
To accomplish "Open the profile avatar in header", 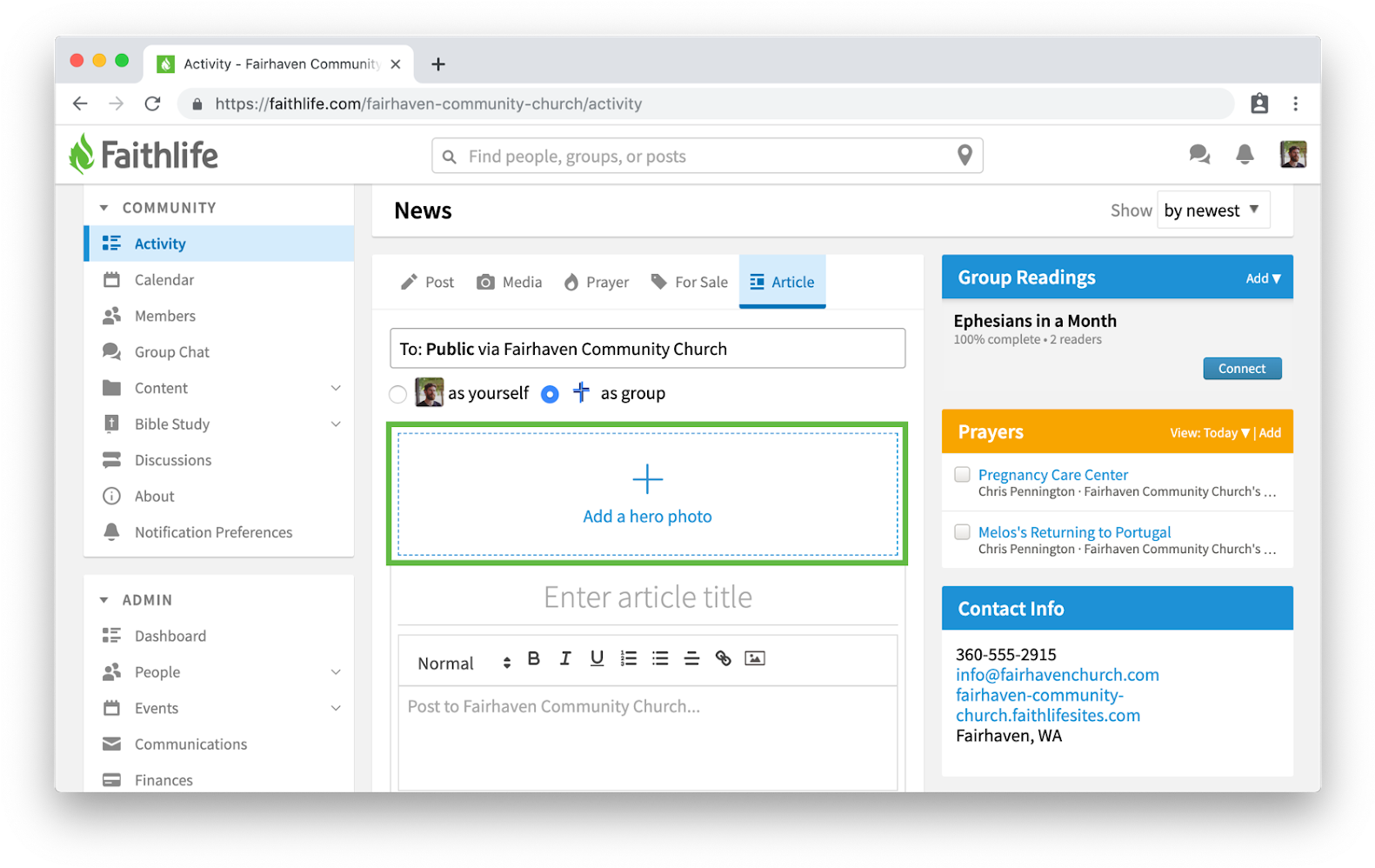I will (x=1292, y=155).
